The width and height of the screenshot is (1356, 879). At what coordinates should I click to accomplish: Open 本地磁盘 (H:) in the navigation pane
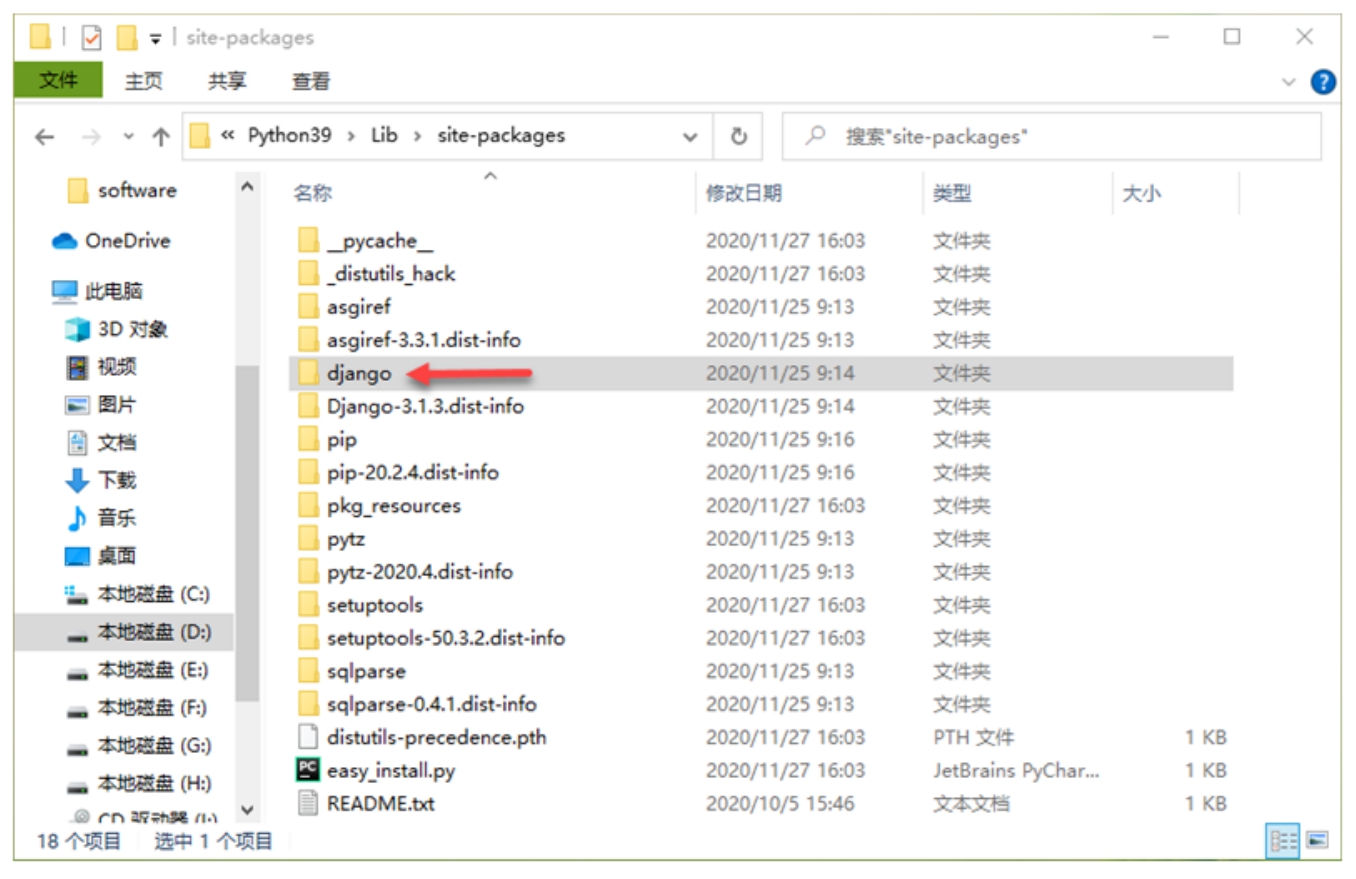click(137, 783)
